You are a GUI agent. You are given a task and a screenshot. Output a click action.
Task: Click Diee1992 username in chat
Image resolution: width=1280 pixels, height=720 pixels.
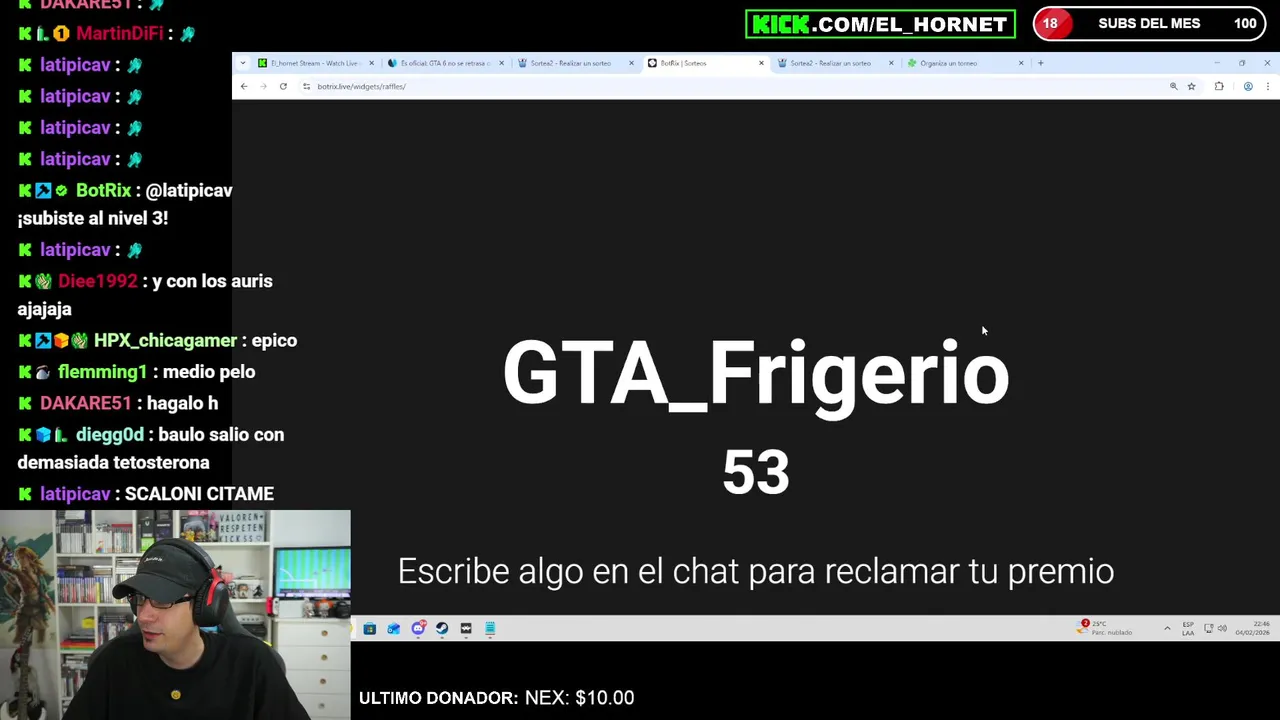[x=98, y=281]
